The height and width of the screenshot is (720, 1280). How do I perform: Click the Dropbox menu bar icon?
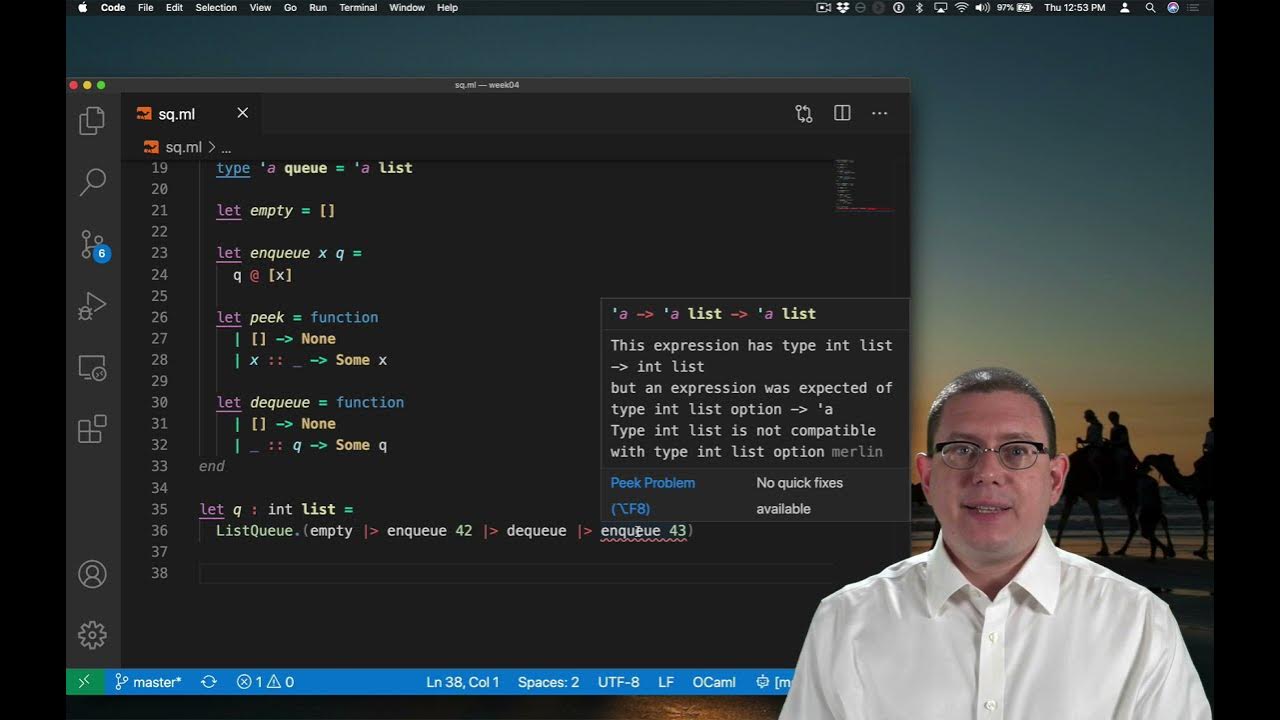click(843, 7)
